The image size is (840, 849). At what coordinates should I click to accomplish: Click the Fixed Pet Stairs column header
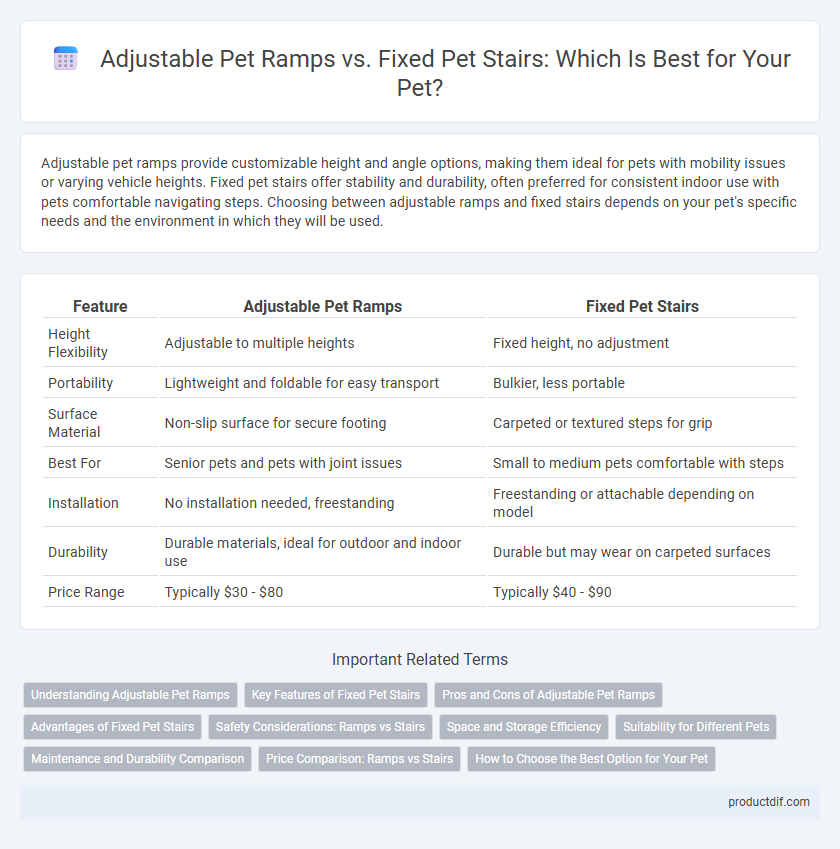coord(642,306)
